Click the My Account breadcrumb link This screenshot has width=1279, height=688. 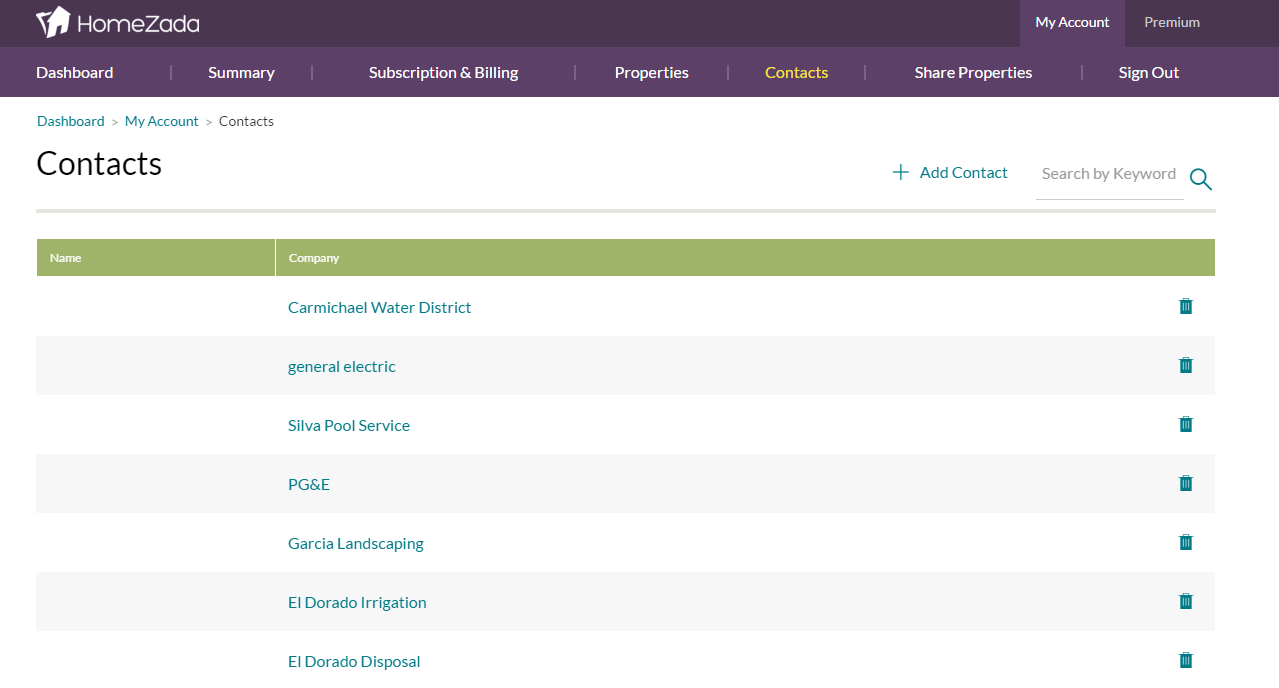[162, 121]
